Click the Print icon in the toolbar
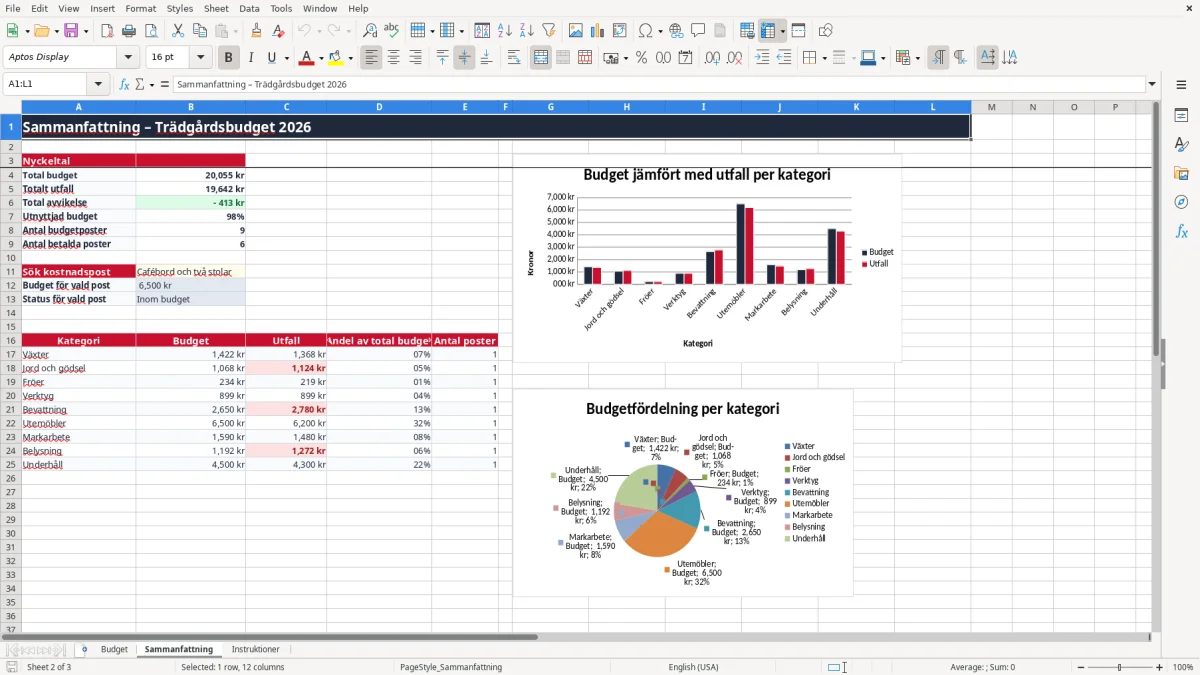This screenshot has width=1200, height=675. (128, 31)
